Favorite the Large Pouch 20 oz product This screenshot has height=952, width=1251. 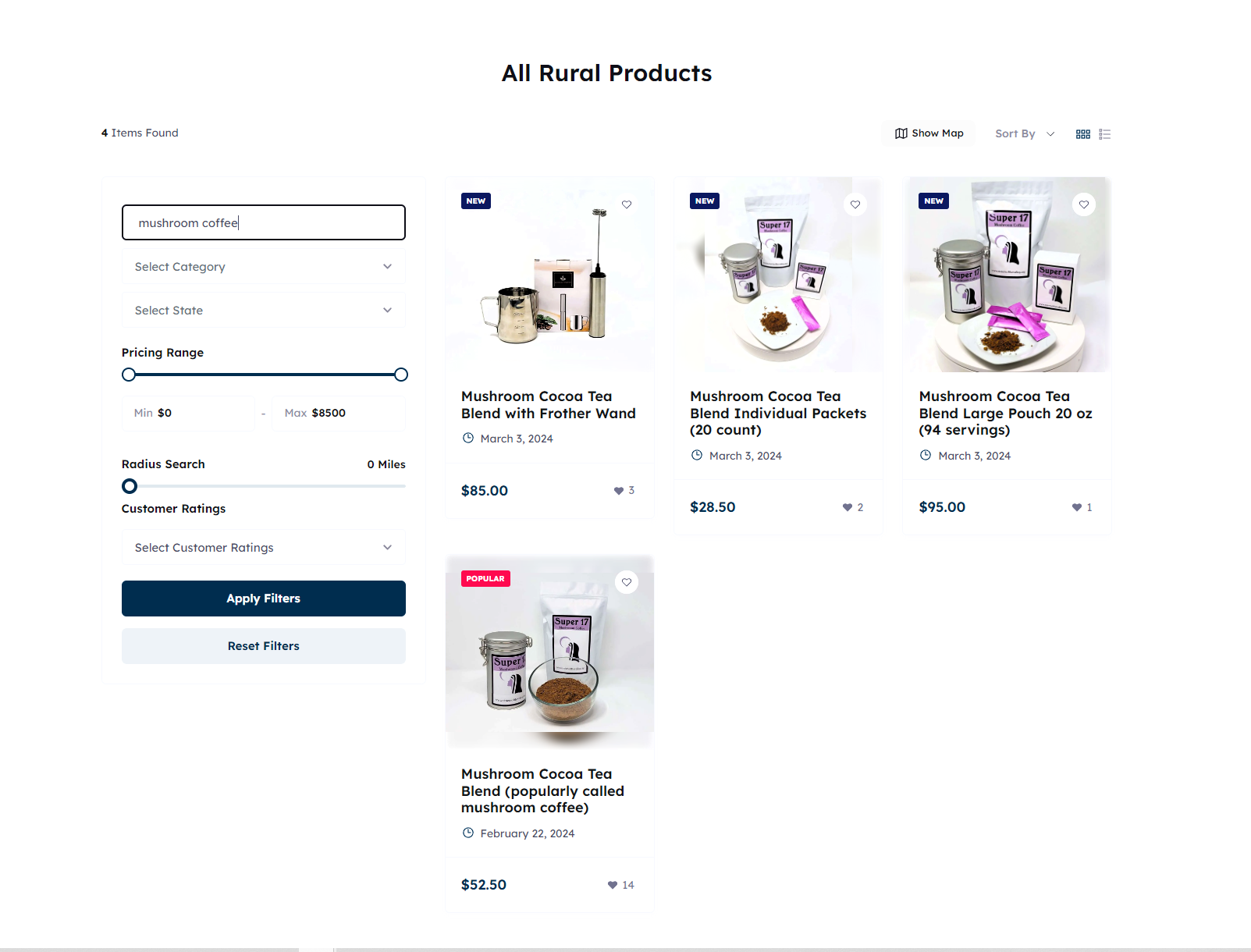(1084, 204)
